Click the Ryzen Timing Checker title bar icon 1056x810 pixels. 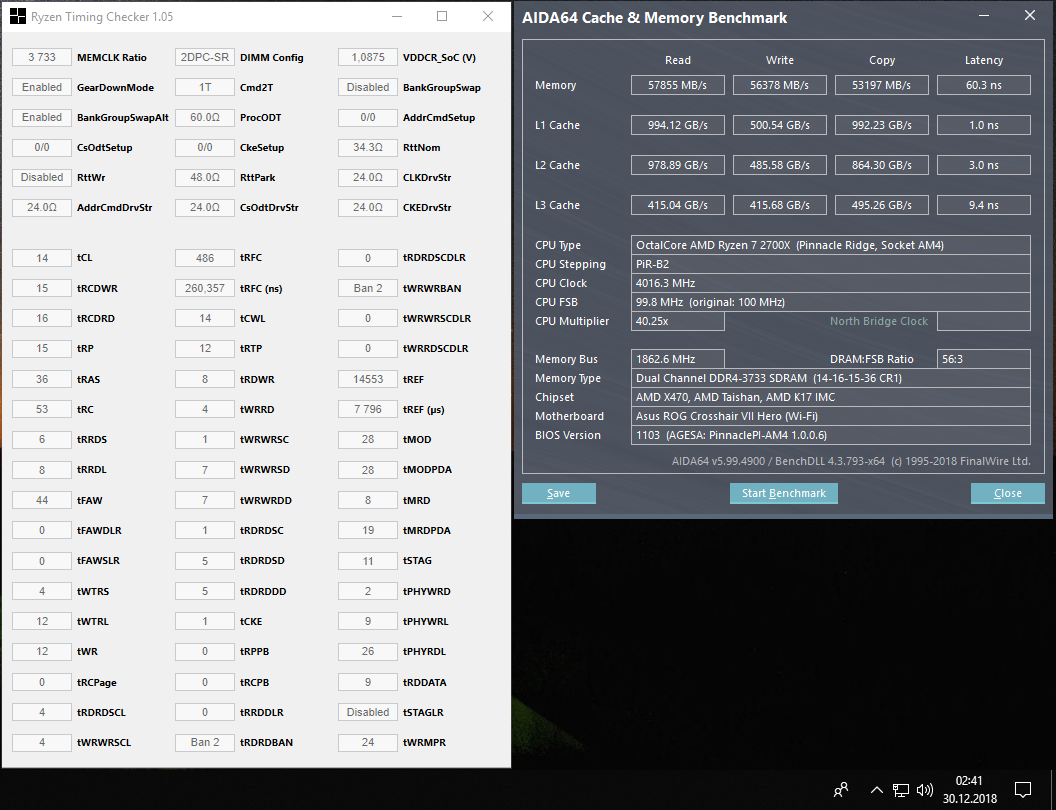click(18, 16)
